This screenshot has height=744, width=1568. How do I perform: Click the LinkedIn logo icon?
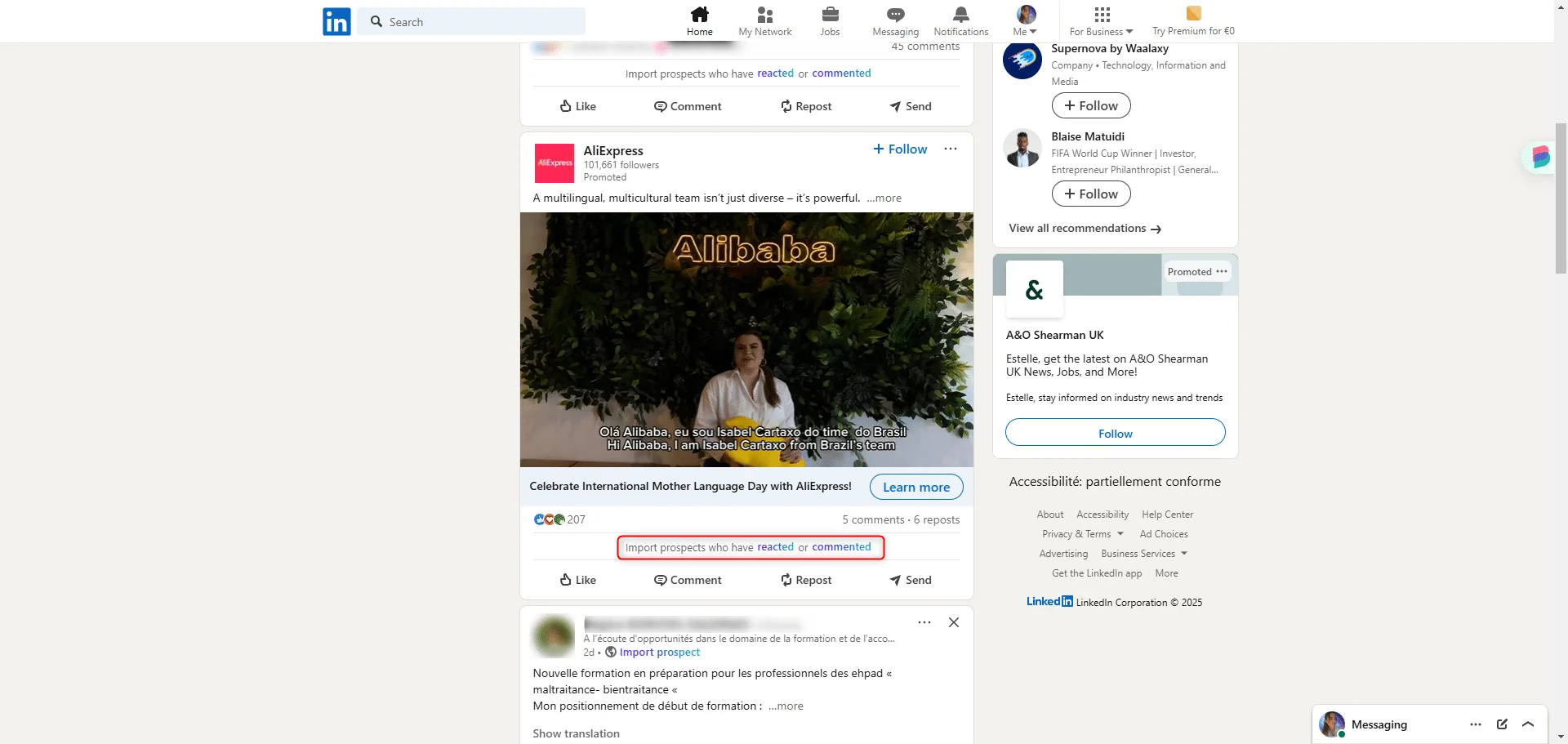click(336, 21)
